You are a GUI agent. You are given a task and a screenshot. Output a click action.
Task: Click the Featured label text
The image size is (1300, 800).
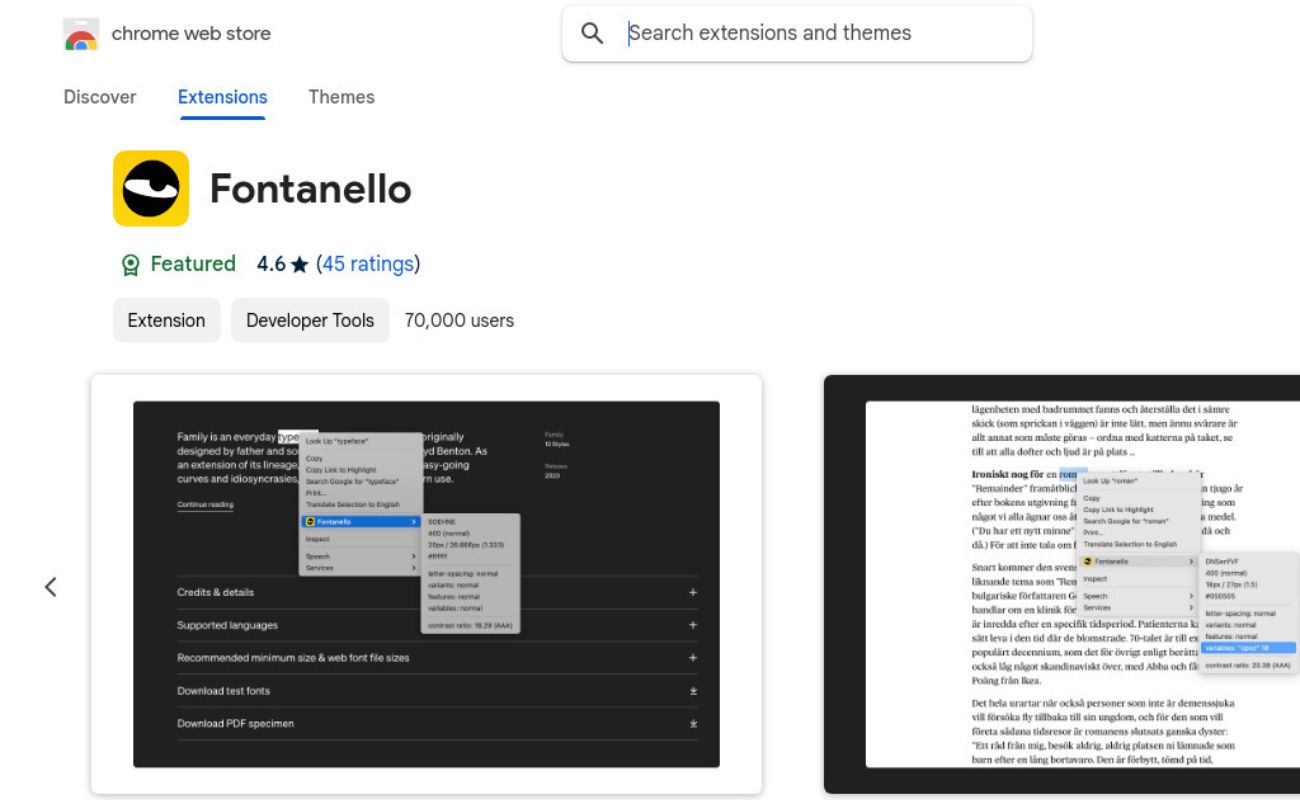click(193, 264)
